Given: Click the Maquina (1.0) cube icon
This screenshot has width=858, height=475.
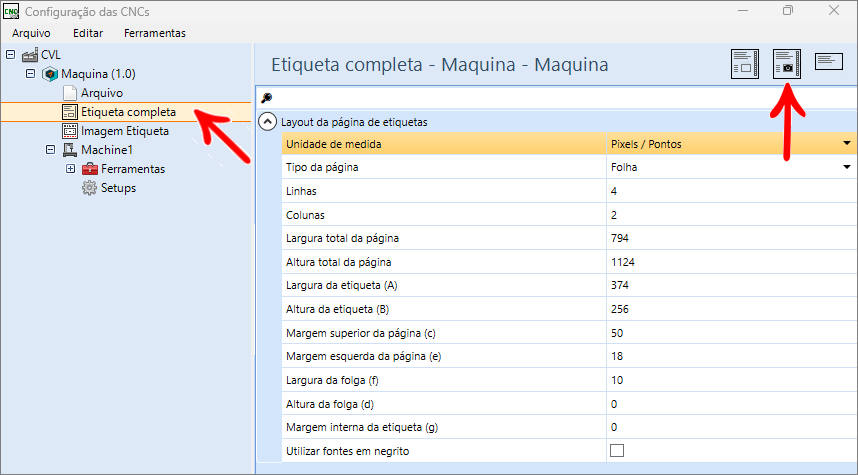Looking at the screenshot, I should point(50,74).
